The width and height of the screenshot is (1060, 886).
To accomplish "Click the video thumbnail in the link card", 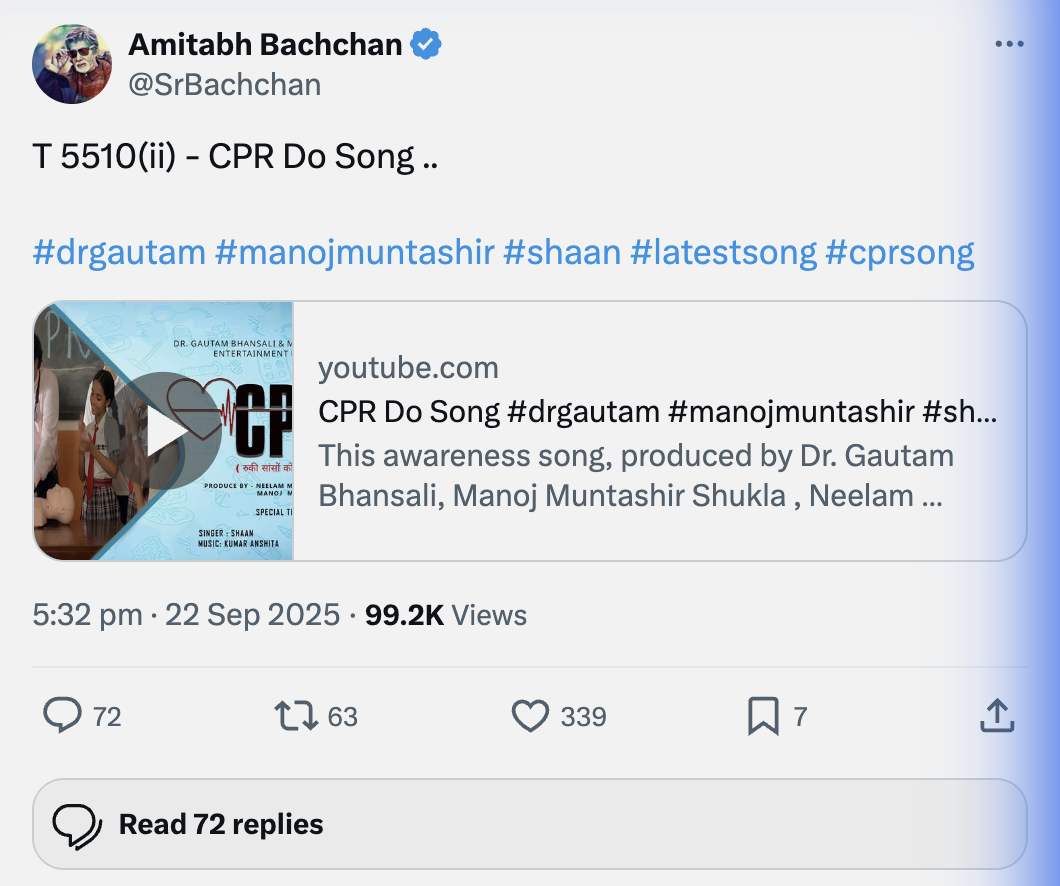I will 166,431.
